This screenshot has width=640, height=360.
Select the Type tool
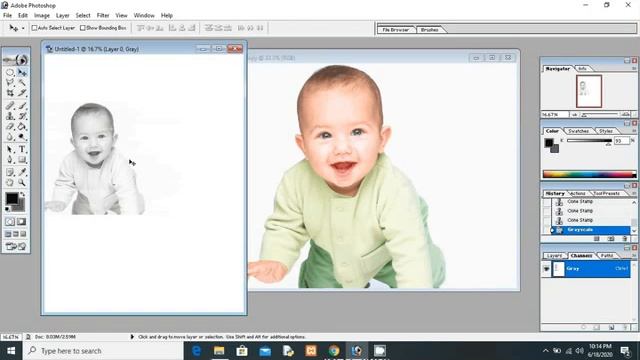pyautogui.click(x=22, y=149)
